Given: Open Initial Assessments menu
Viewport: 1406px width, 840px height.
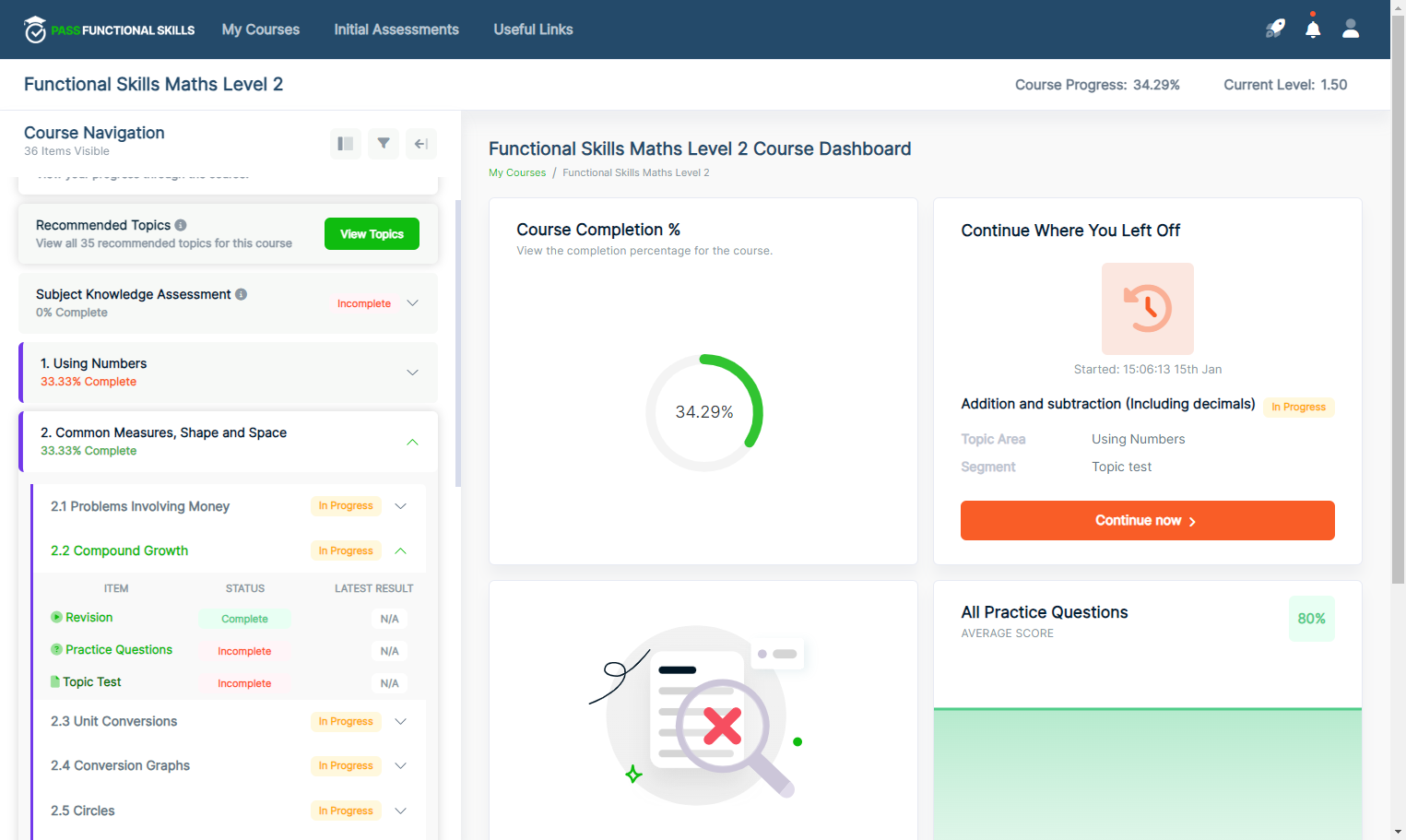Looking at the screenshot, I should (x=396, y=30).
